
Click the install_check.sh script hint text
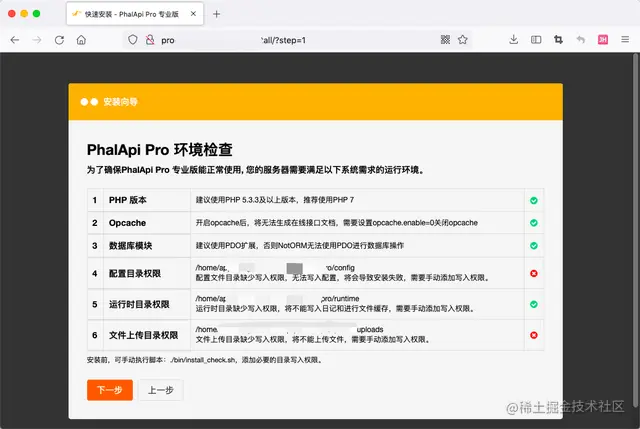[205, 360]
